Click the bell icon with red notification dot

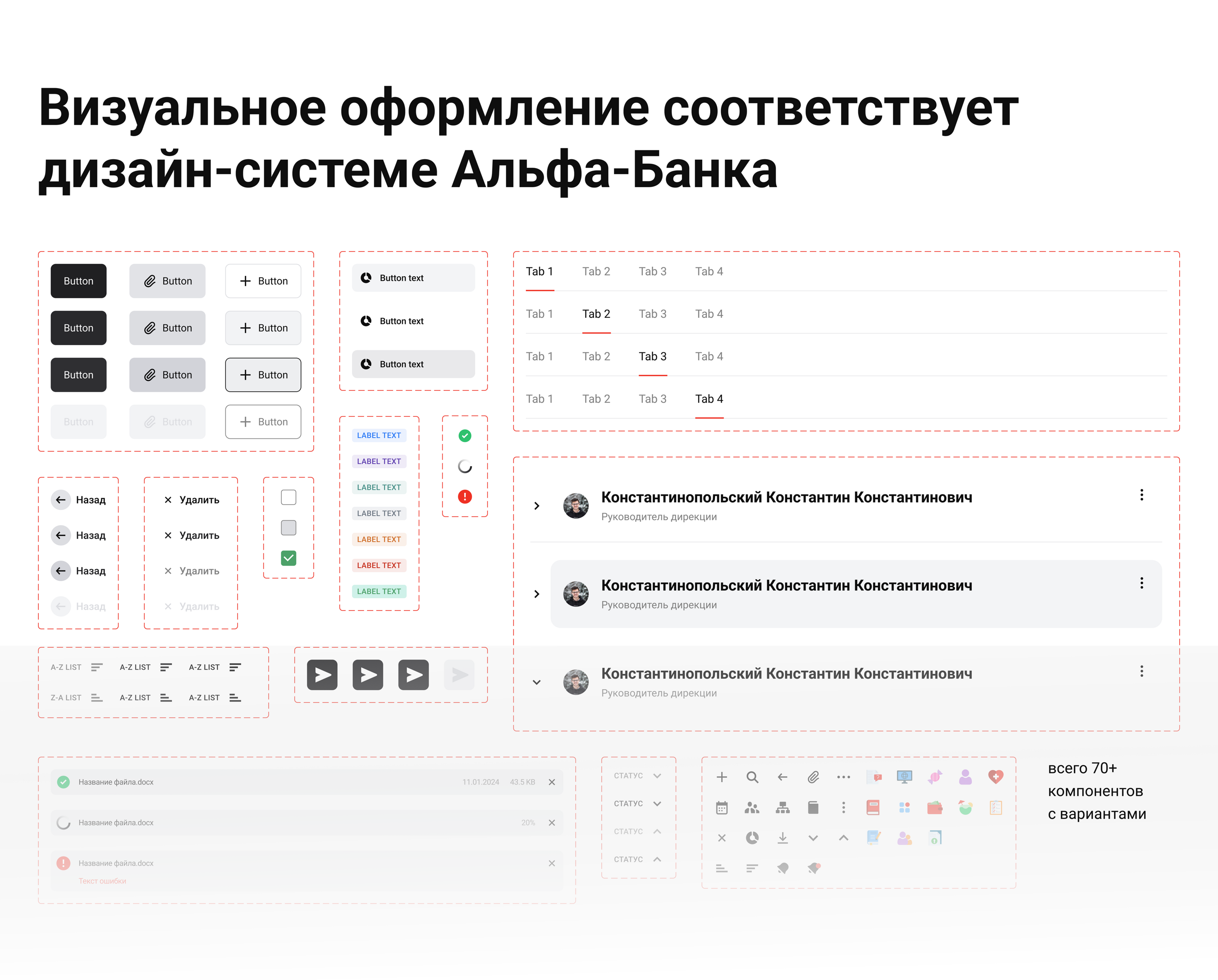[813, 868]
